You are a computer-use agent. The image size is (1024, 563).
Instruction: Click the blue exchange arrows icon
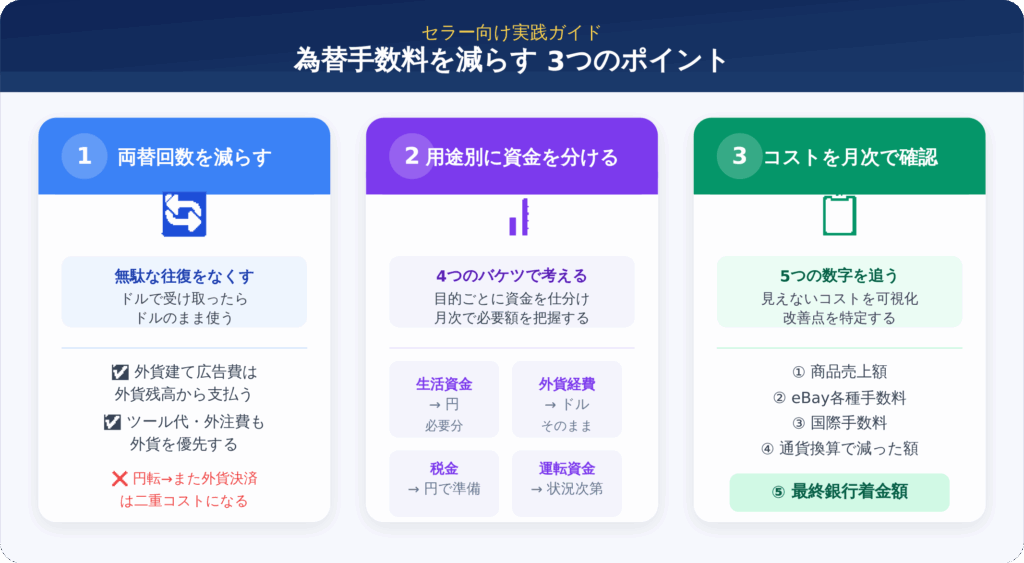click(184, 214)
